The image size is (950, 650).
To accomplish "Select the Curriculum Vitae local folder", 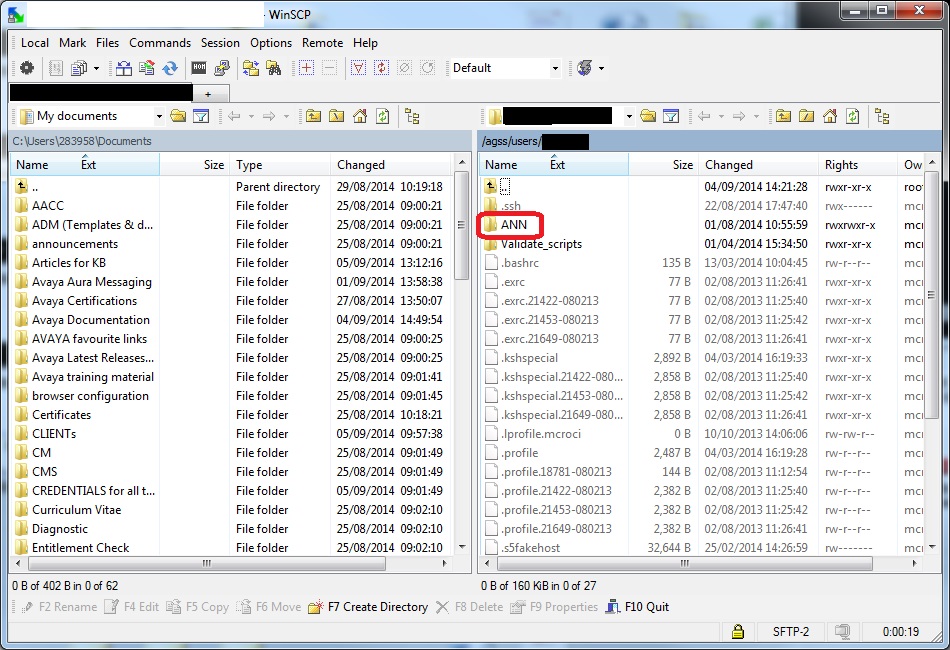I will coord(76,510).
